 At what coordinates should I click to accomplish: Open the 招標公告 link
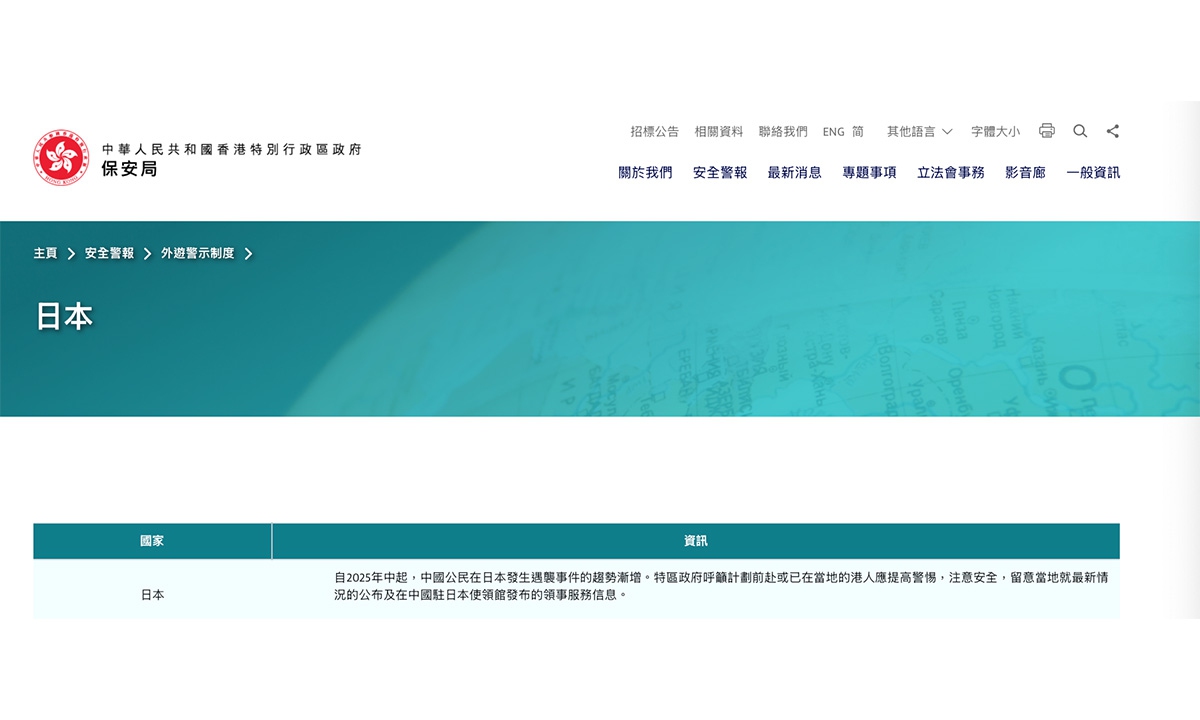(x=654, y=131)
